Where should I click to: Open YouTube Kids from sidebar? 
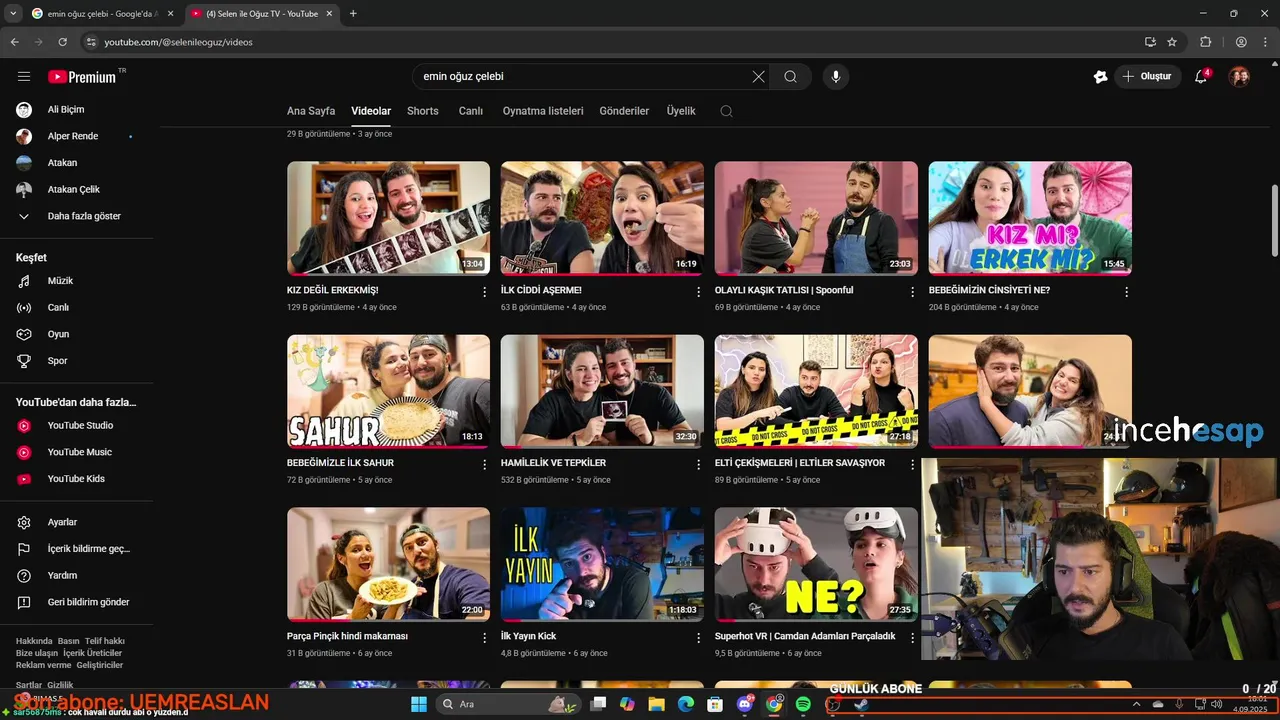pos(76,479)
